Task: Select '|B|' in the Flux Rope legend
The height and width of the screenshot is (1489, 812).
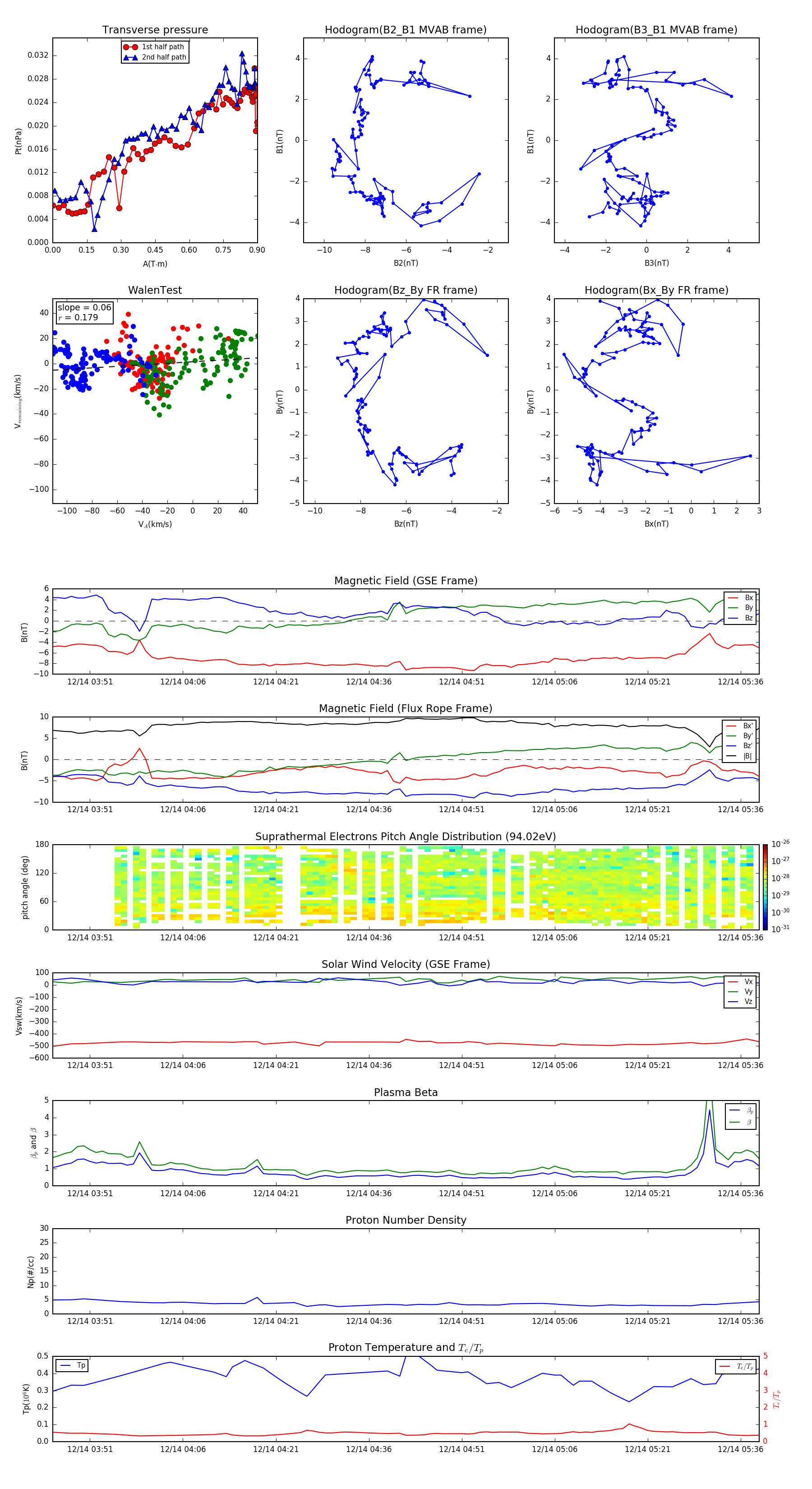Action: [x=739, y=756]
